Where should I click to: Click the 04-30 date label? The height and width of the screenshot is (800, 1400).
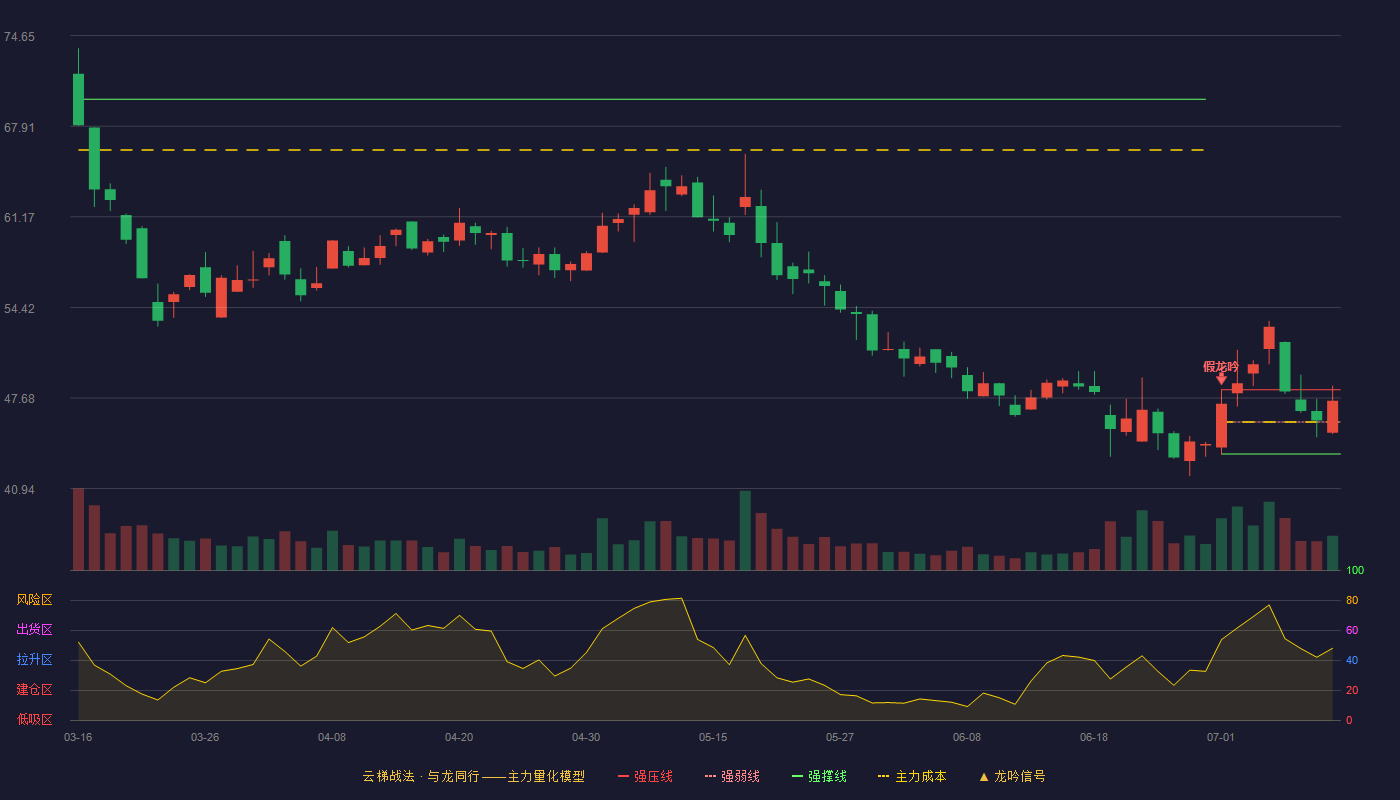(x=586, y=737)
